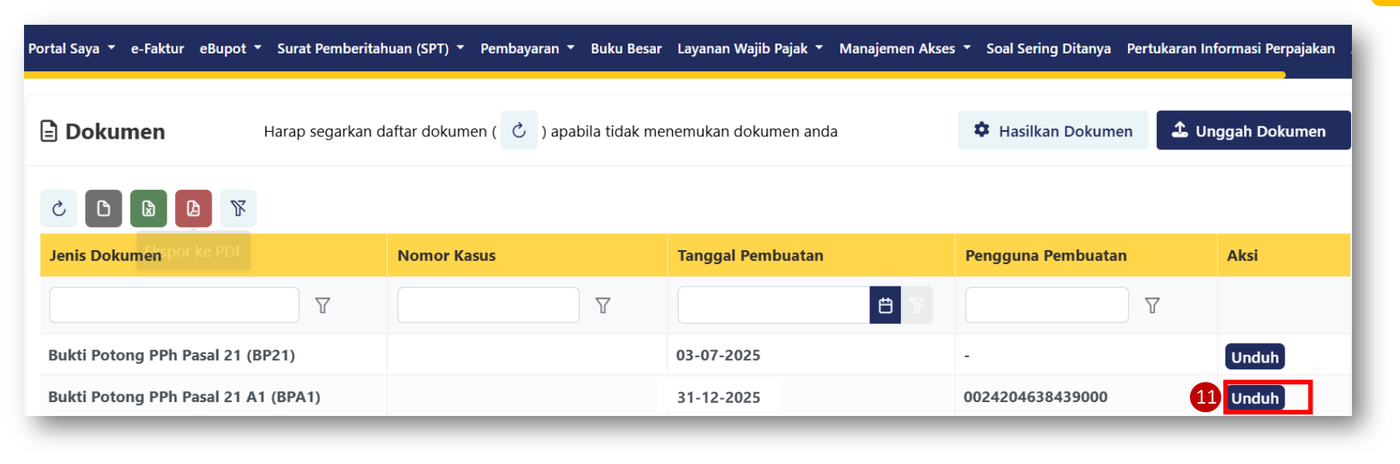Click the date 03-07-2025
1400x464 pixels.
717,355
